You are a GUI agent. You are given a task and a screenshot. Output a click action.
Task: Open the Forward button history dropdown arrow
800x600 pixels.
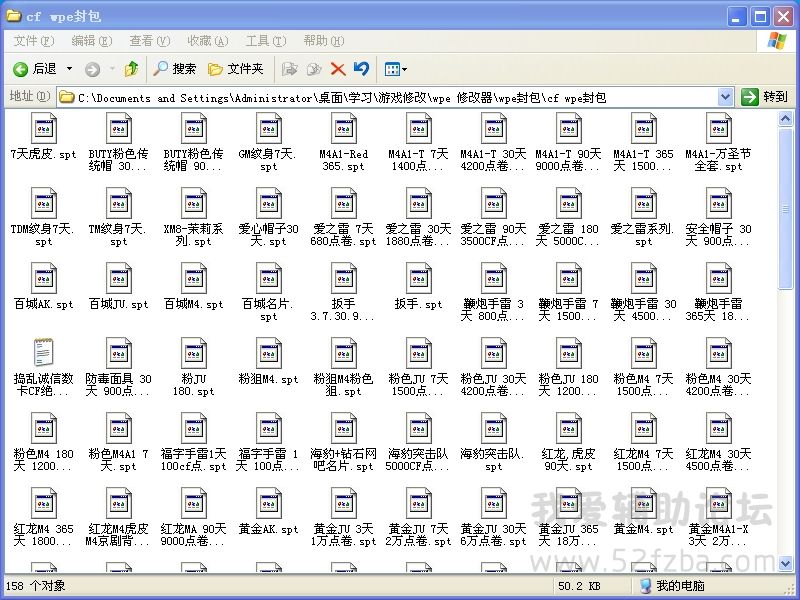point(112,69)
